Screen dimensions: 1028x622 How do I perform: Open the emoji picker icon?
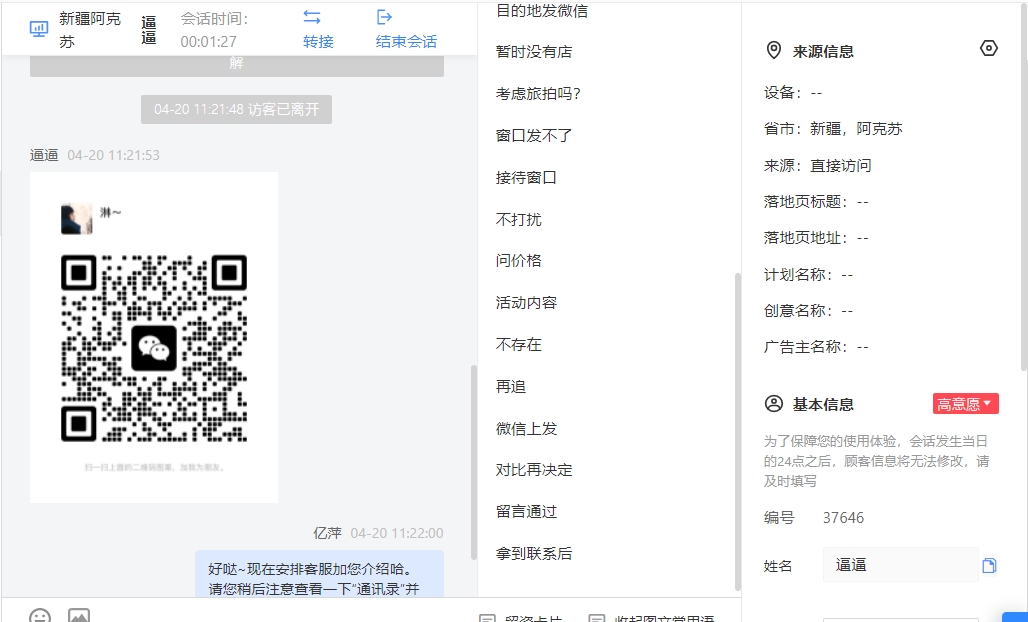(40, 615)
